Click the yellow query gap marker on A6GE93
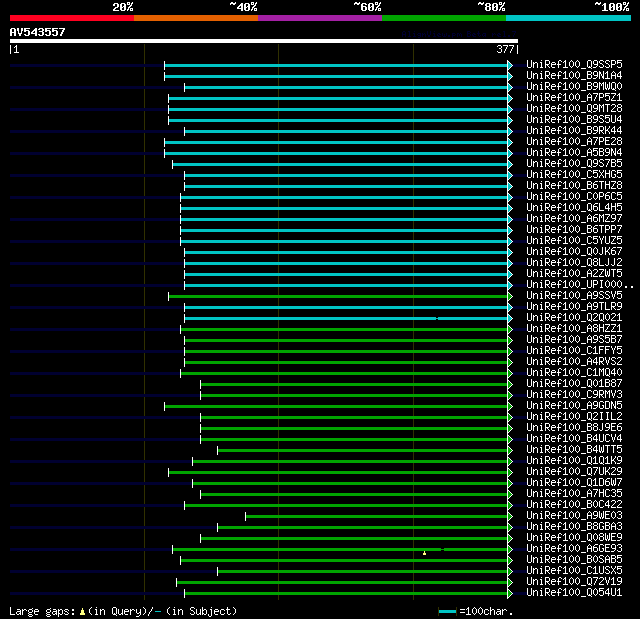Image resolution: width=640 pixels, height=619 pixels. pyautogui.click(x=424, y=553)
